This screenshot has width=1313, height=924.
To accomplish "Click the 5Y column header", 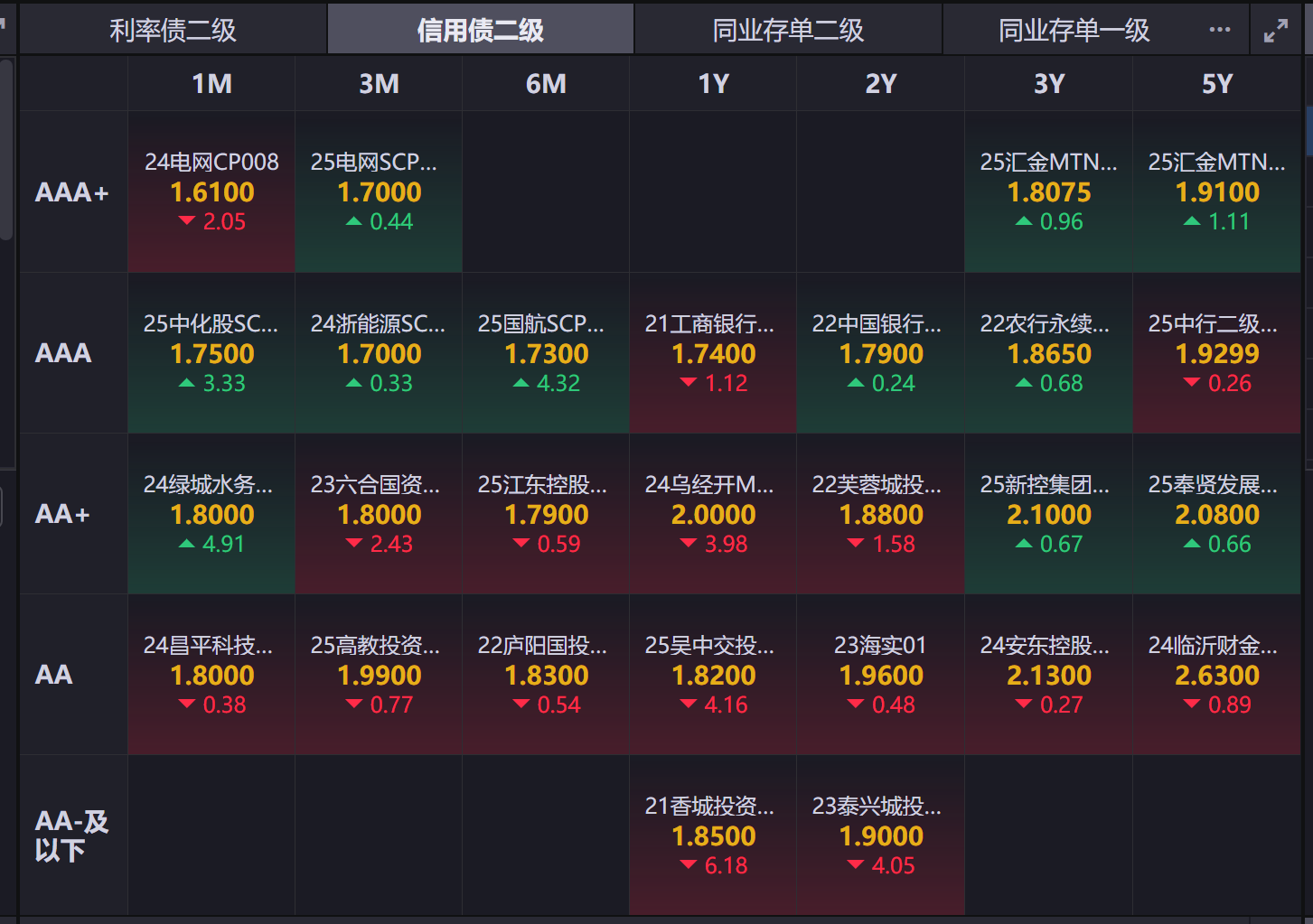I will pos(1216,84).
